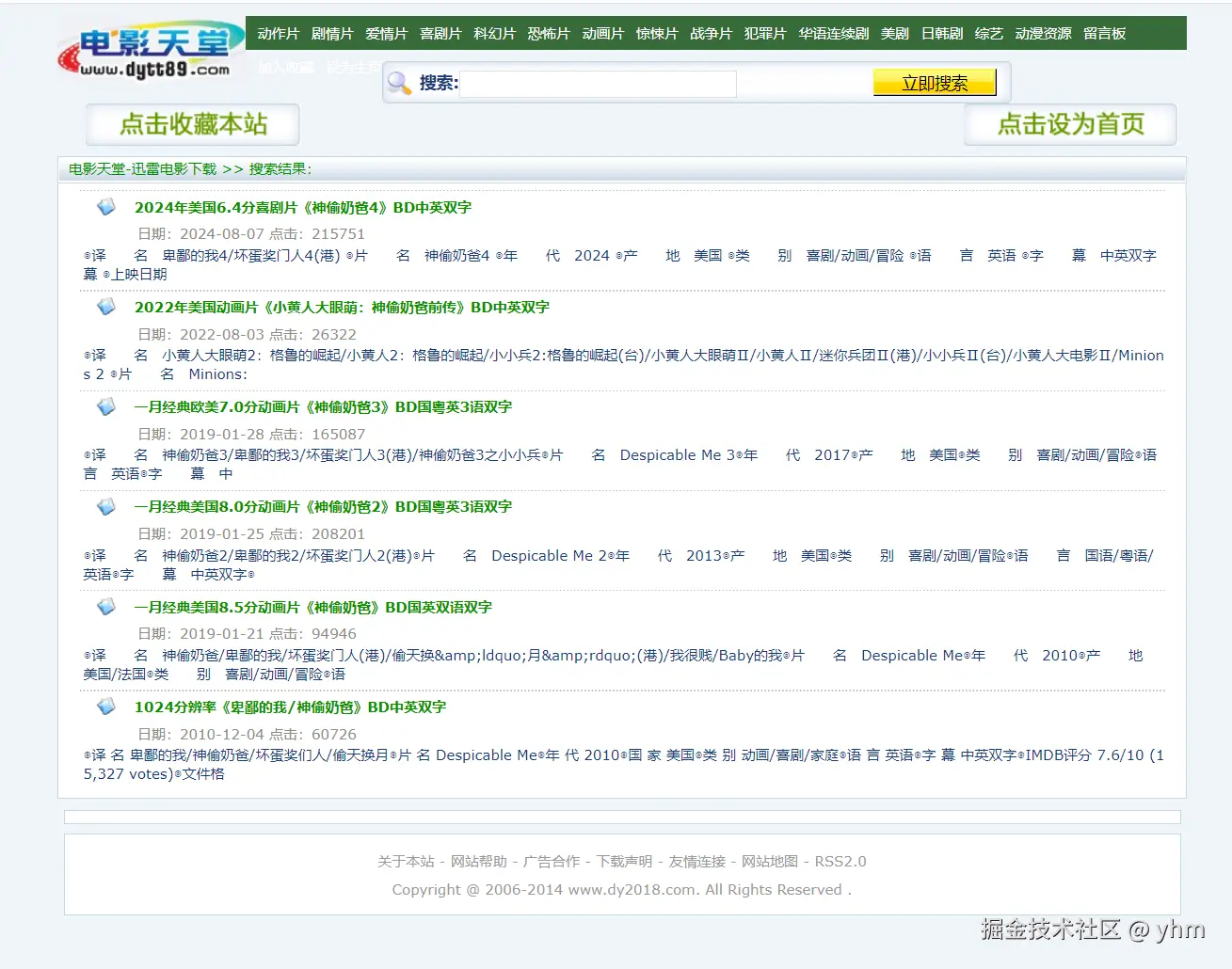Image resolution: width=1232 pixels, height=969 pixels.
Task: Click the footer 广告合作 link
Action: 552,861
